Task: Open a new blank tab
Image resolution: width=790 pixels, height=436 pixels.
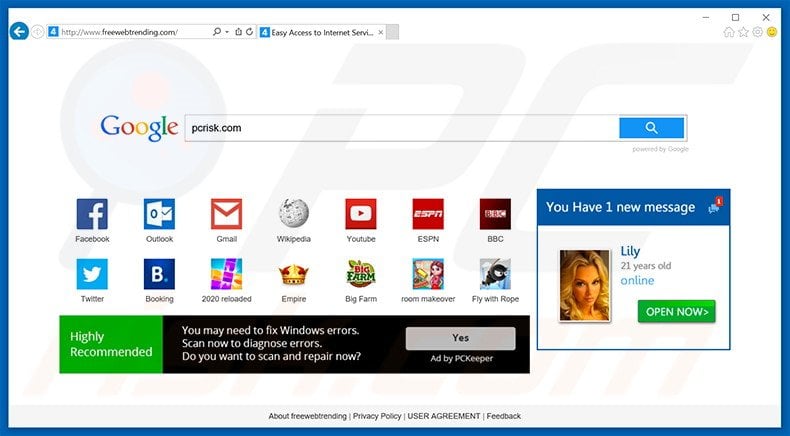Action: (393, 32)
